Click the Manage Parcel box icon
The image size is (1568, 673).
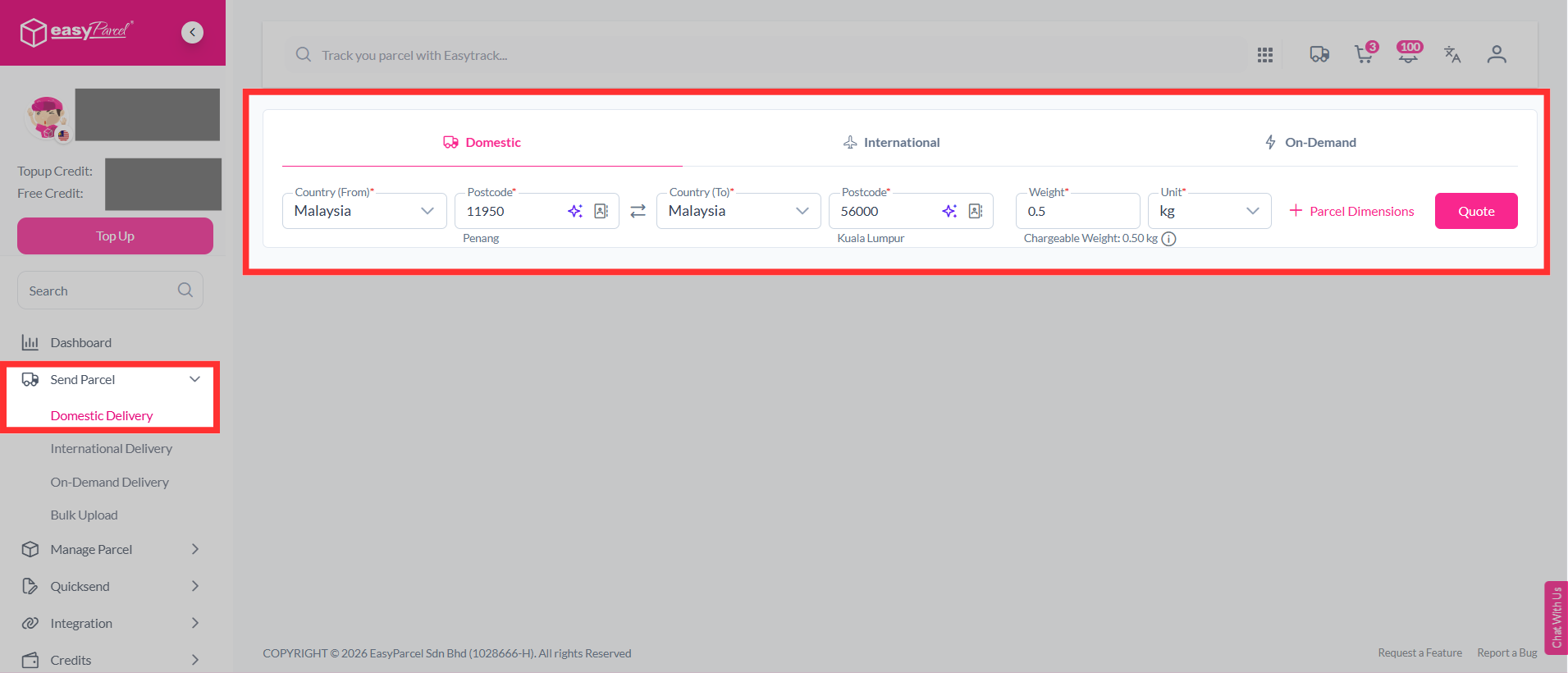[30, 549]
